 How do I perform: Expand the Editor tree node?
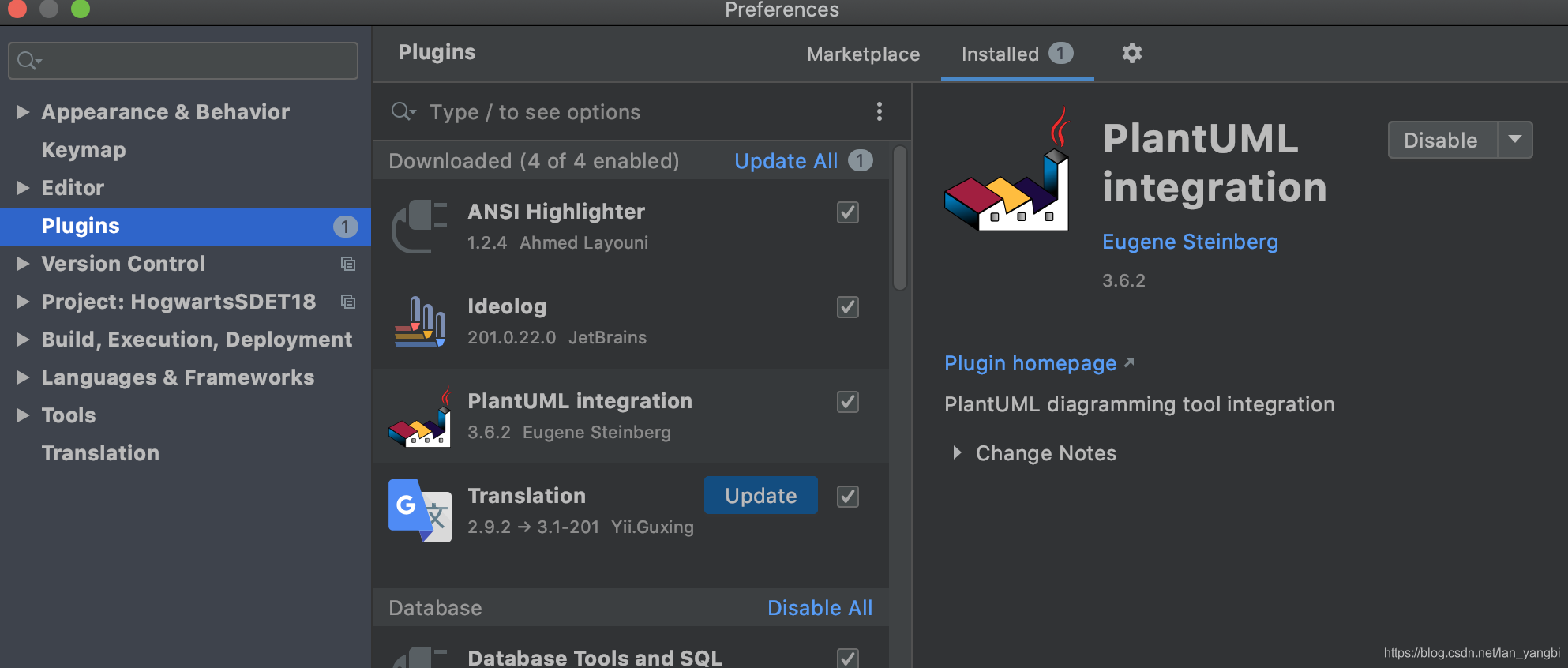point(23,188)
